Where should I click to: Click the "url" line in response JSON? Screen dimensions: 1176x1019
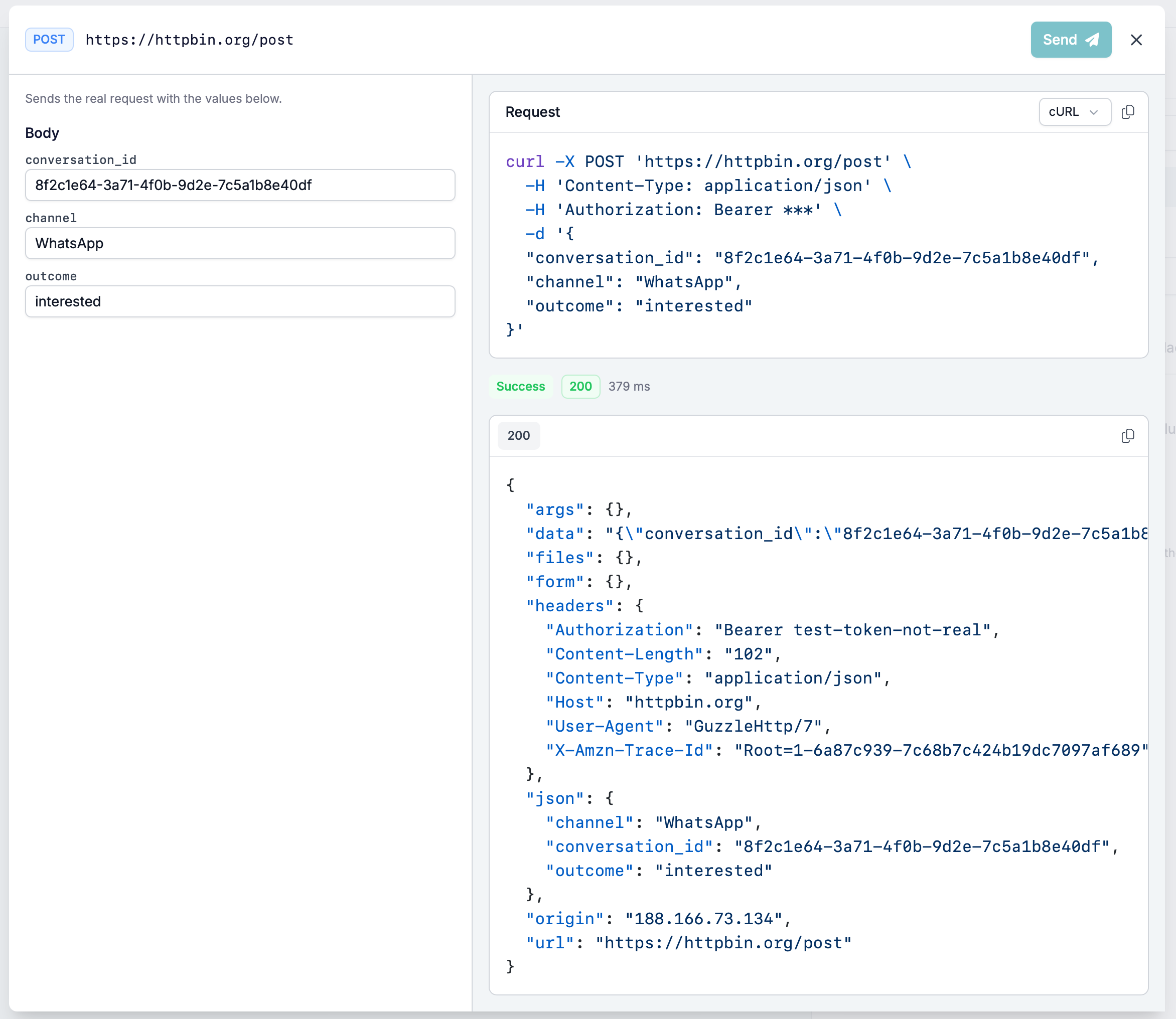click(688, 943)
